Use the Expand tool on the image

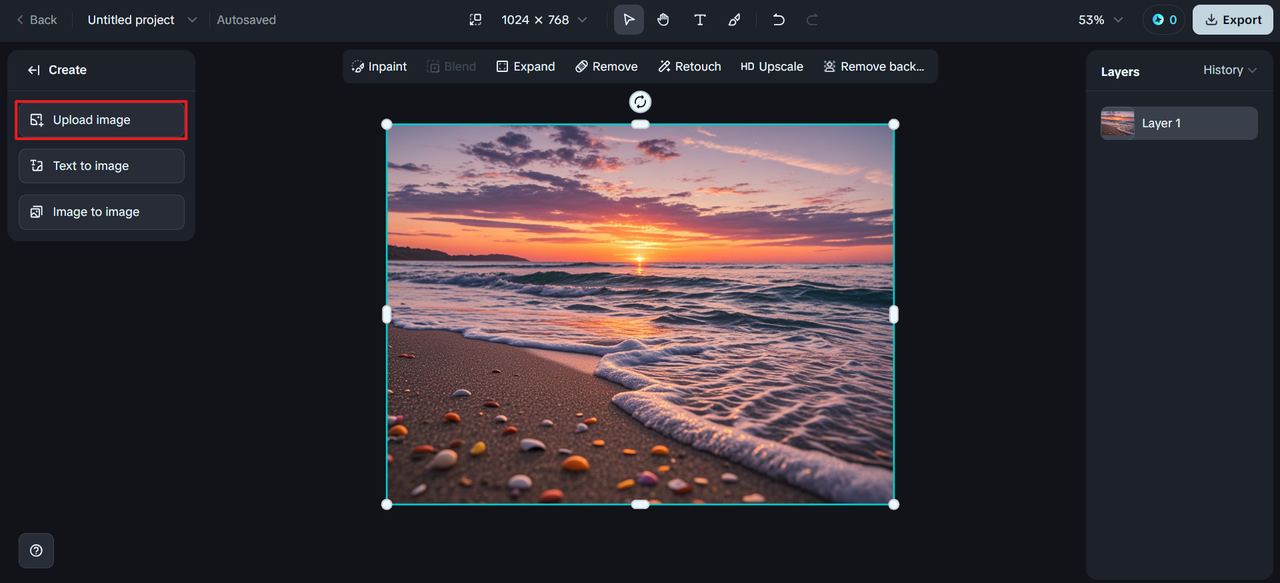[525, 67]
